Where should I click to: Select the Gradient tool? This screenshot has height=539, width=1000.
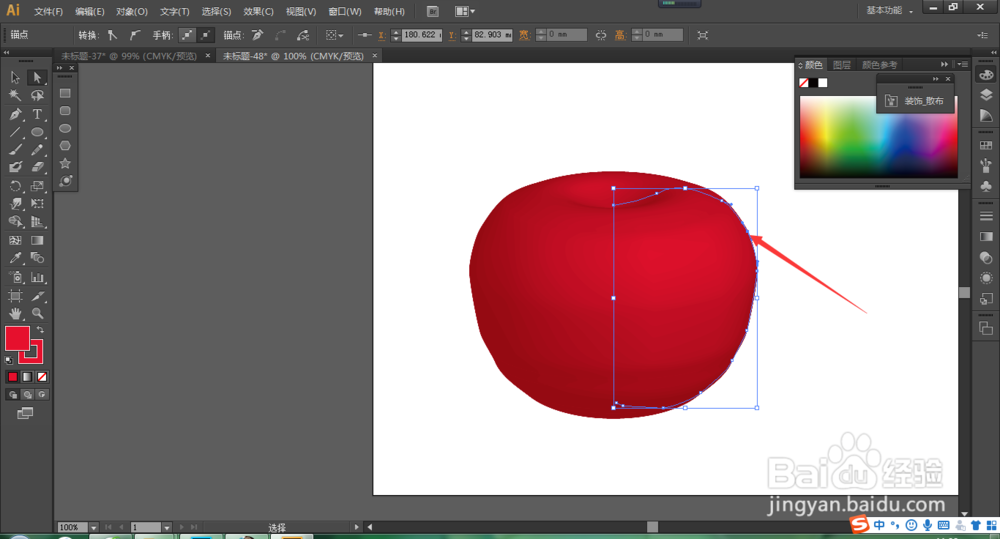point(37,240)
